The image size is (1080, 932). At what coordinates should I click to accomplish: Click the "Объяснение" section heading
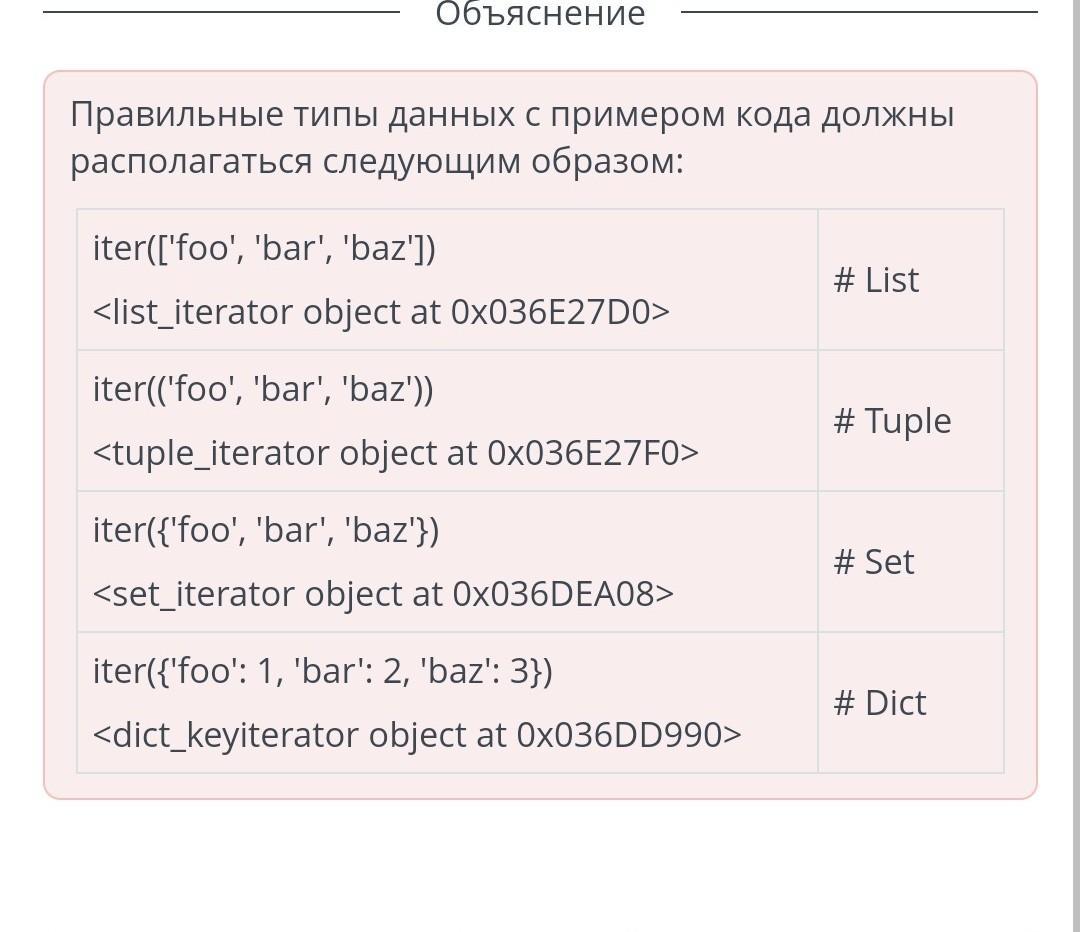(540, 14)
